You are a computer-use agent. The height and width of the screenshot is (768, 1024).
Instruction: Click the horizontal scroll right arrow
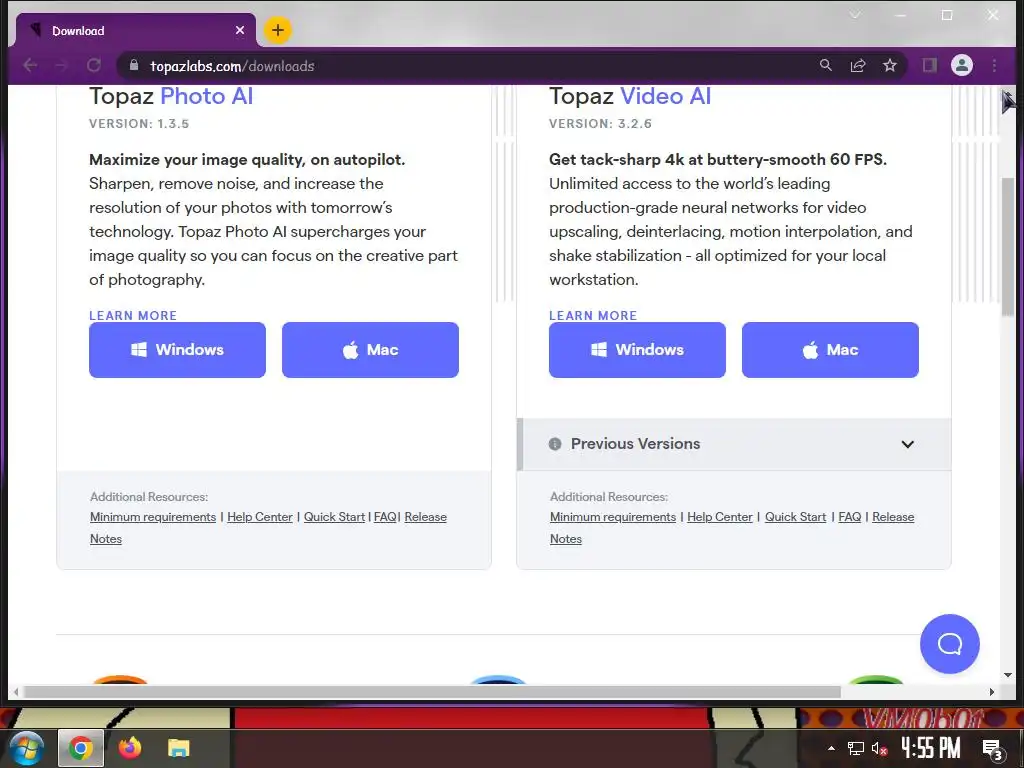click(x=992, y=692)
